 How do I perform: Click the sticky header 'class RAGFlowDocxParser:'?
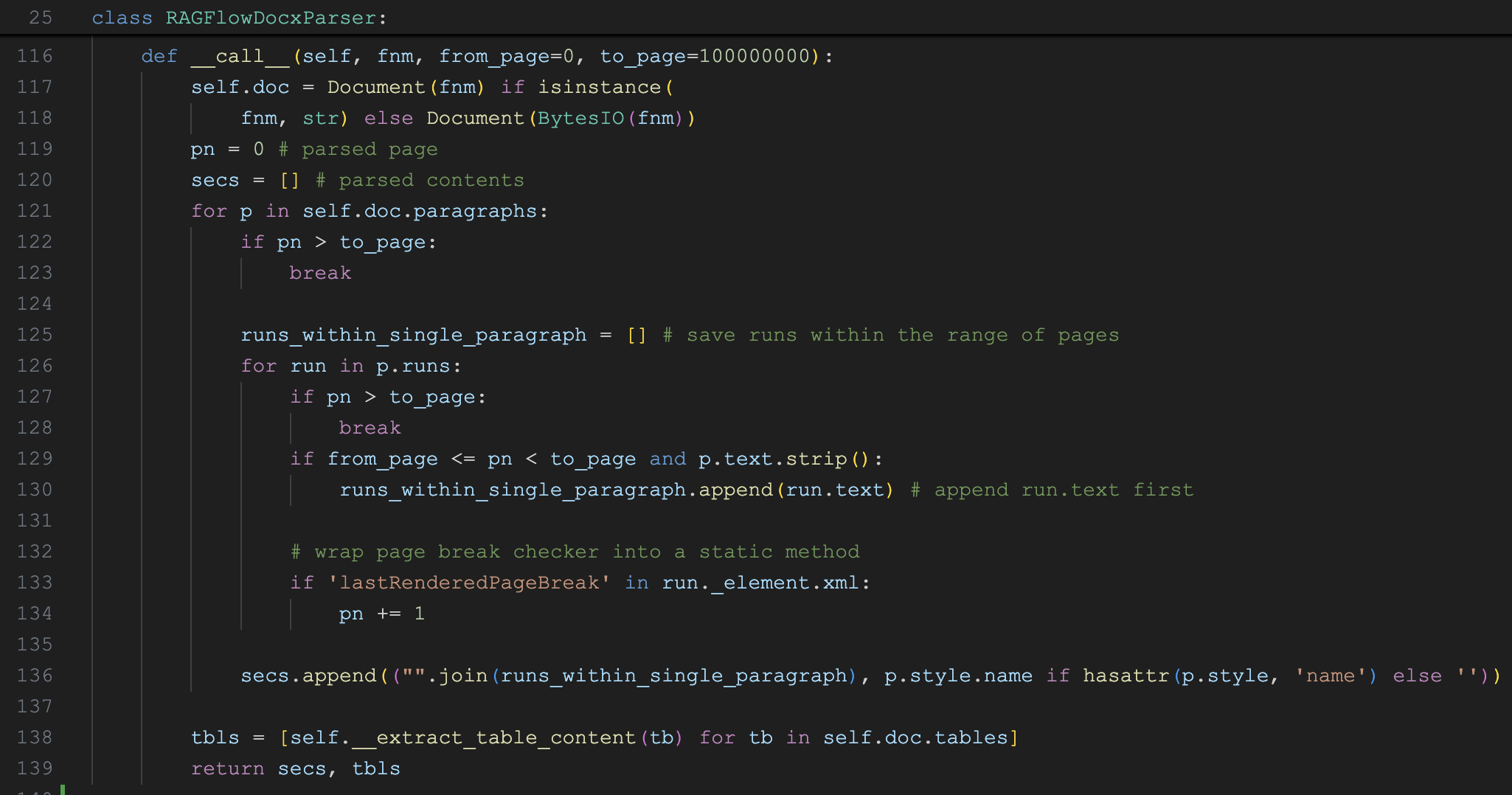click(x=239, y=18)
